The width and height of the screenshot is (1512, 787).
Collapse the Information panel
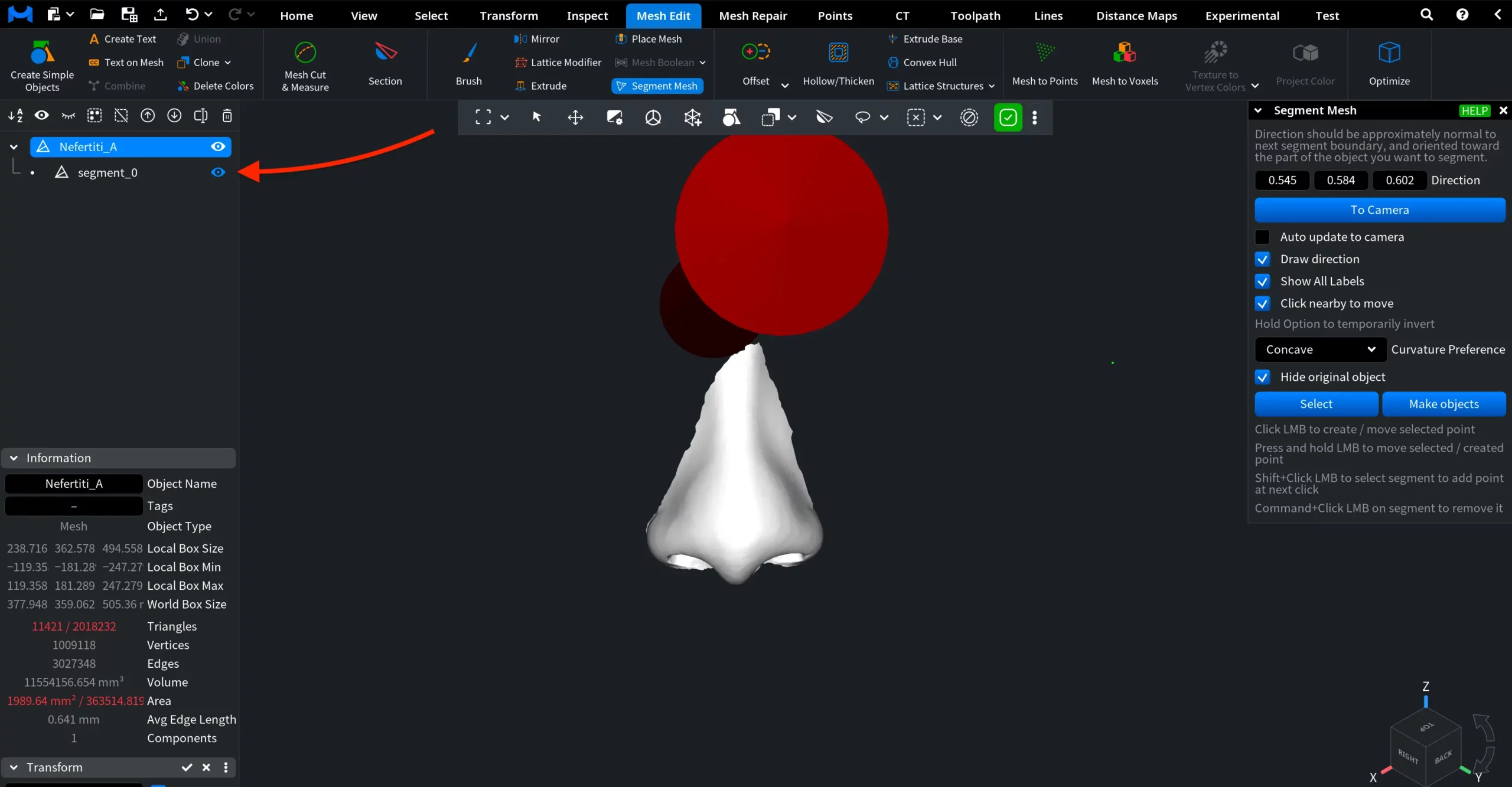(13, 458)
